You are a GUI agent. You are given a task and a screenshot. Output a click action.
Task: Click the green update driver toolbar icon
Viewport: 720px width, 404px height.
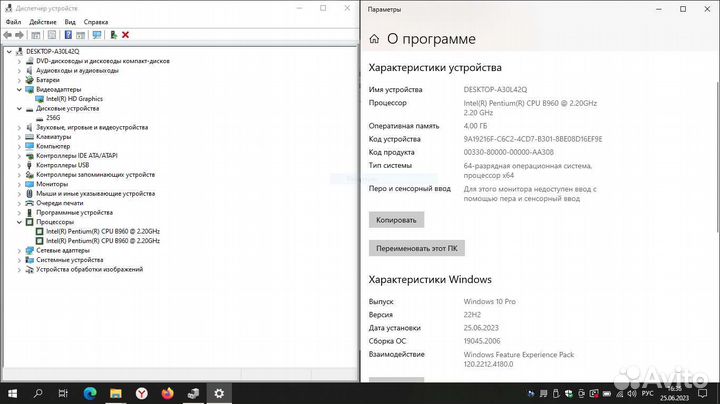click(x=113, y=35)
